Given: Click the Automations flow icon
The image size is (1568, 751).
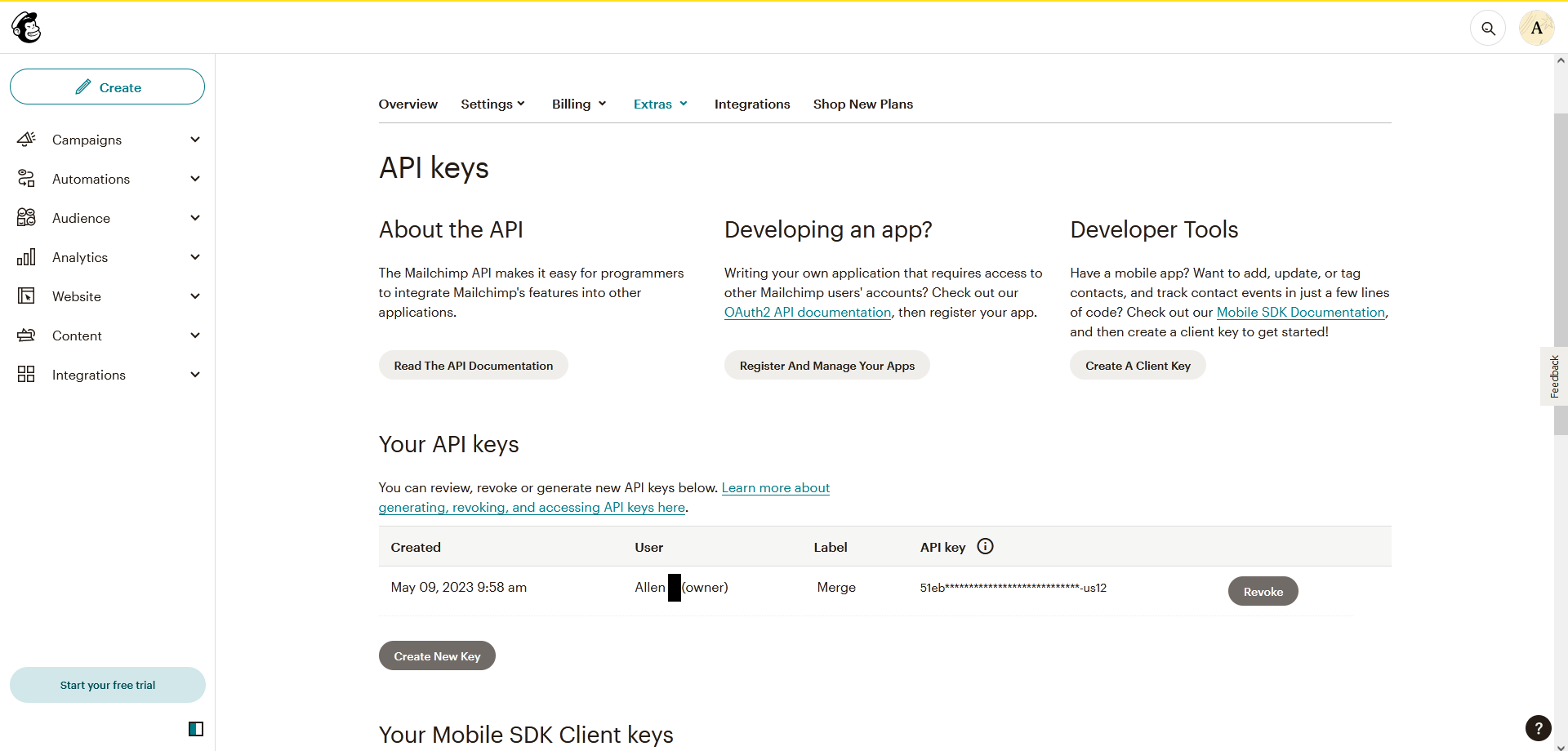Looking at the screenshot, I should (x=26, y=179).
